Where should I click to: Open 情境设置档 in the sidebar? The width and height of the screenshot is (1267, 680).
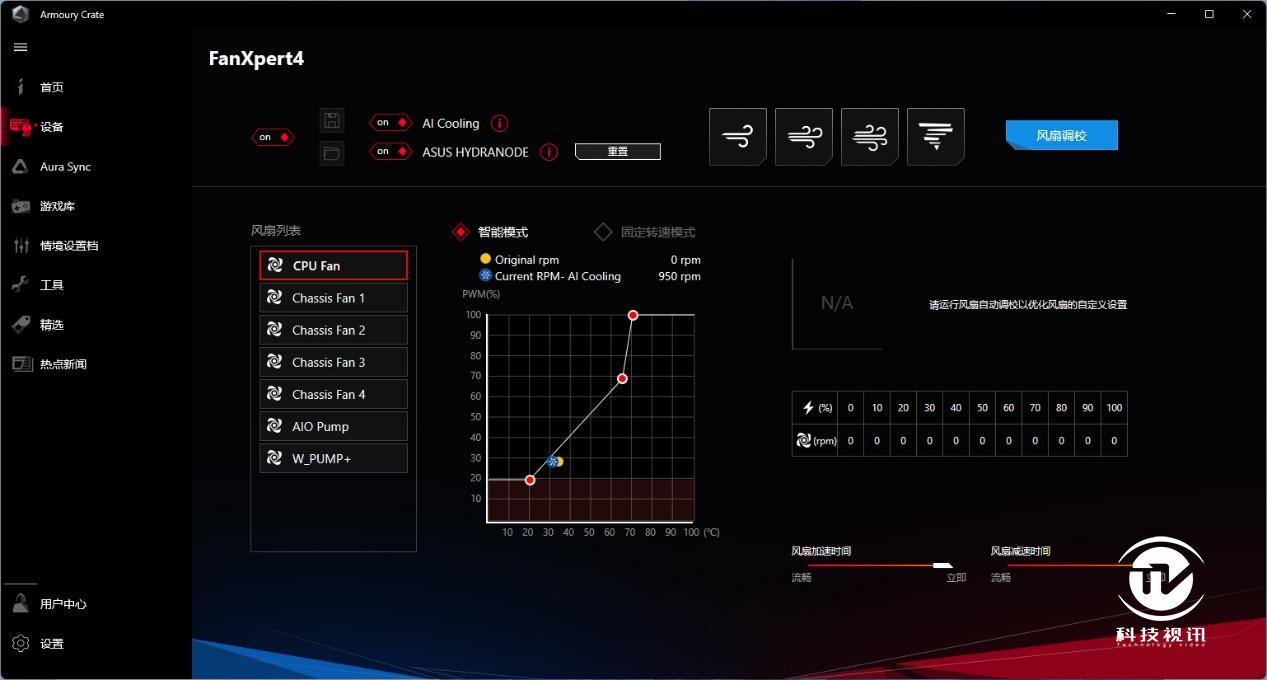tap(69, 246)
